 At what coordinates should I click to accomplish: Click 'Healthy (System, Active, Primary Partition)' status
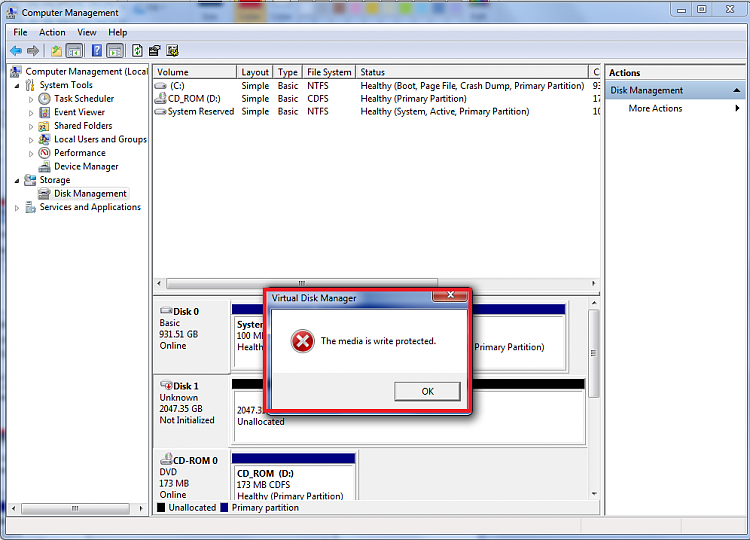point(445,111)
